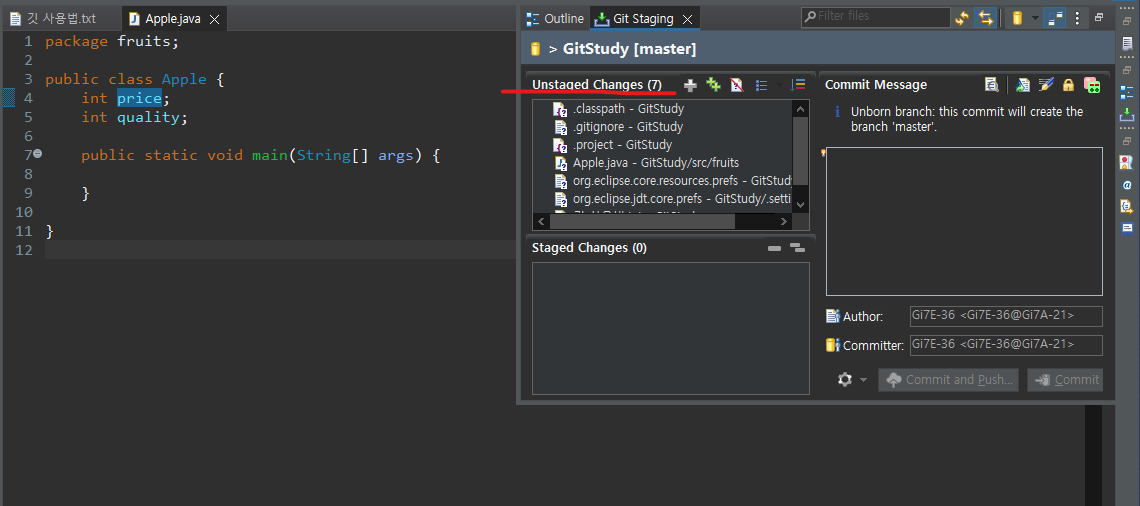Click the Committer field
Image resolution: width=1140 pixels, height=506 pixels.
(1006, 345)
